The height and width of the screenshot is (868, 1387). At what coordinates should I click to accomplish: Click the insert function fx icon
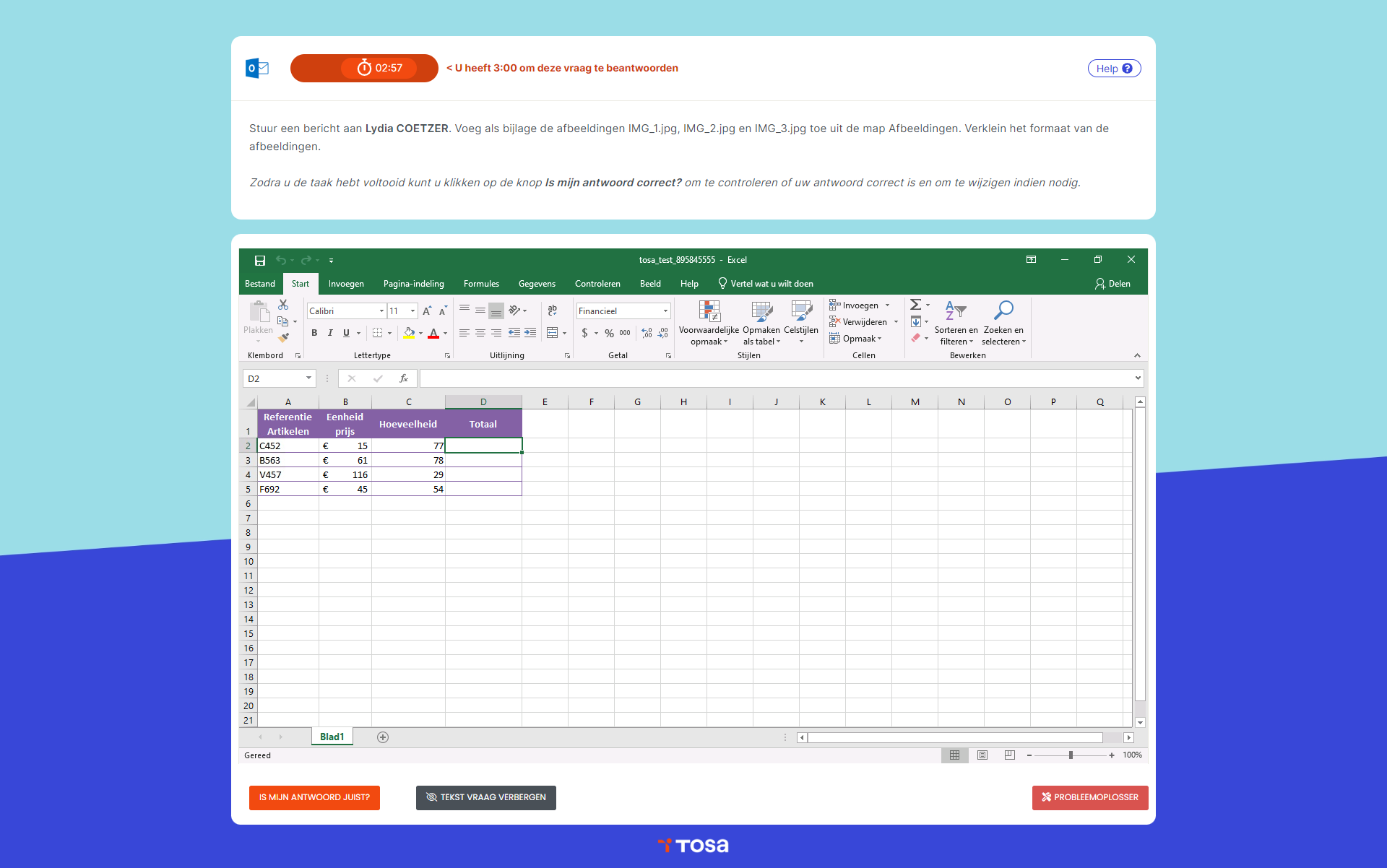pyautogui.click(x=404, y=378)
